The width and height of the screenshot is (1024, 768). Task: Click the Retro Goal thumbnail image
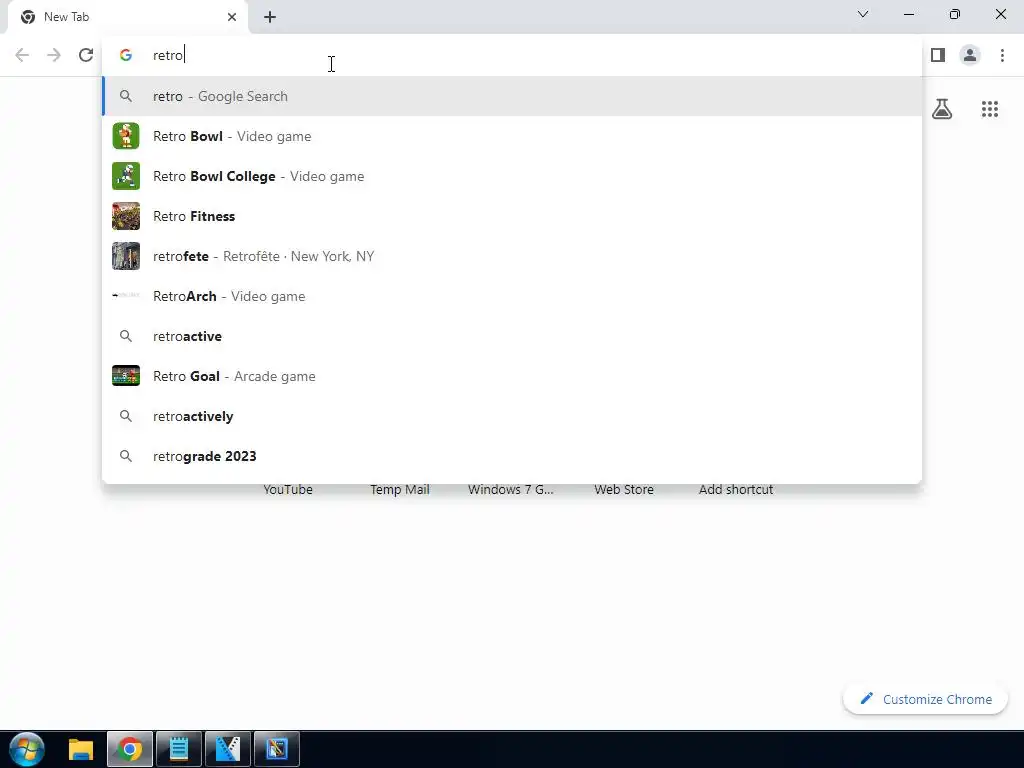click(x=126, y=376)
